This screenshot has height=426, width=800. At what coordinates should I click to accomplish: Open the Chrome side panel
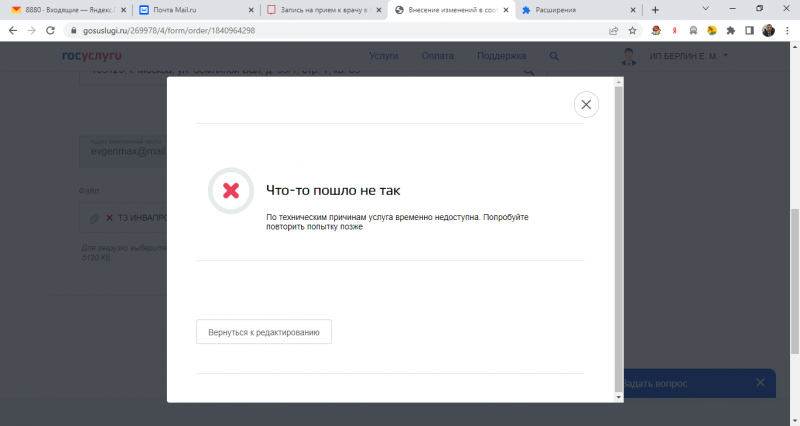749,30
